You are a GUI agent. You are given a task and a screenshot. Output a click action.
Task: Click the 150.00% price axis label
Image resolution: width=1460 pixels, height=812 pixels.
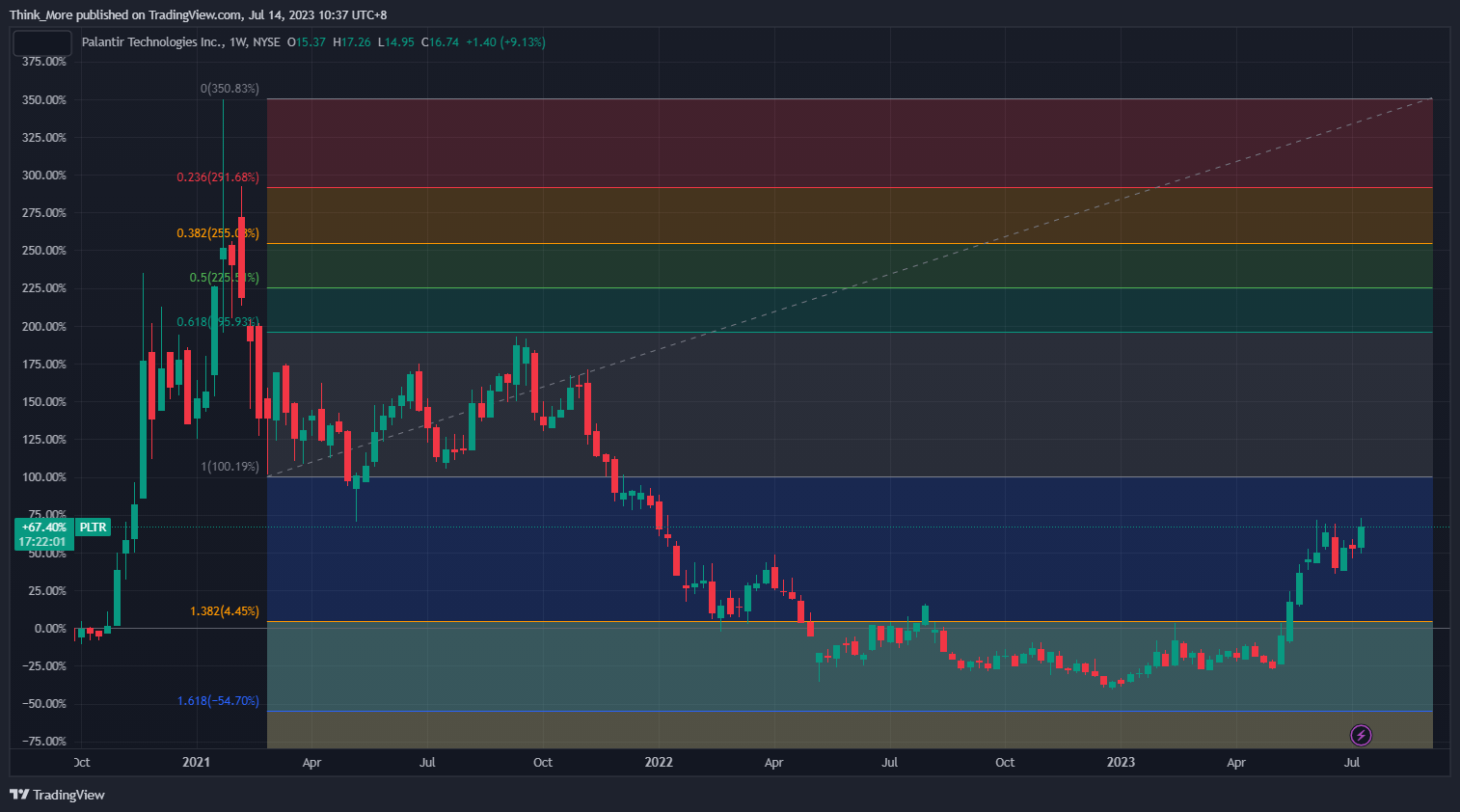click(44, 402)
